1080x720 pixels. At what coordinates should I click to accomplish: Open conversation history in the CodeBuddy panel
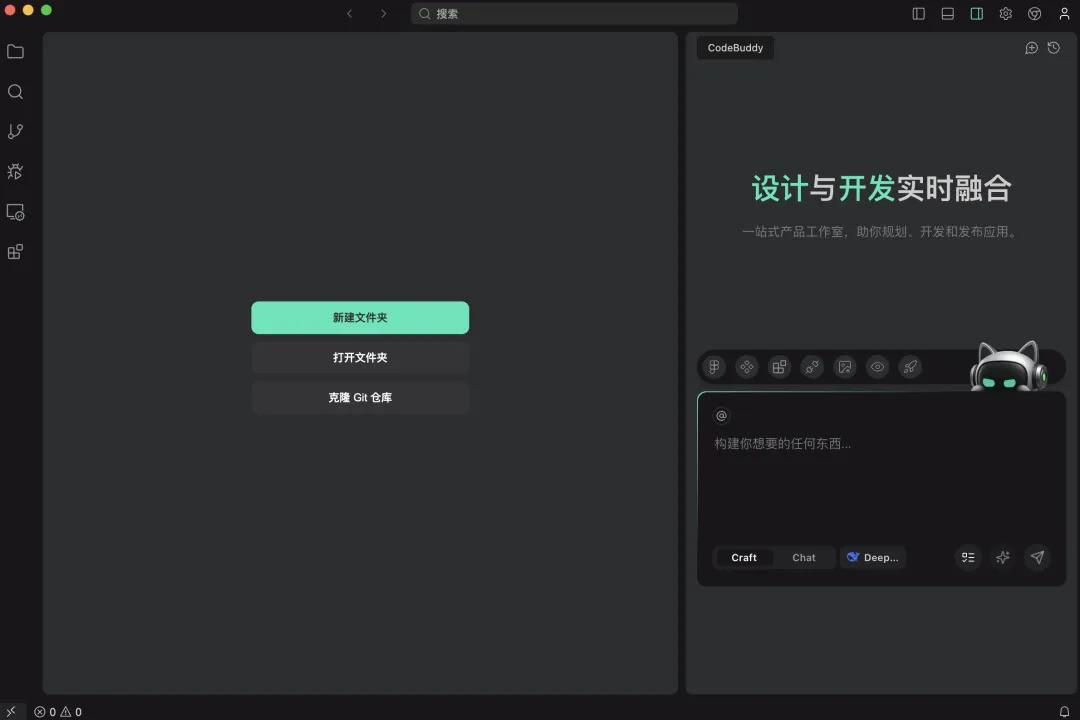coord(1053,47)
